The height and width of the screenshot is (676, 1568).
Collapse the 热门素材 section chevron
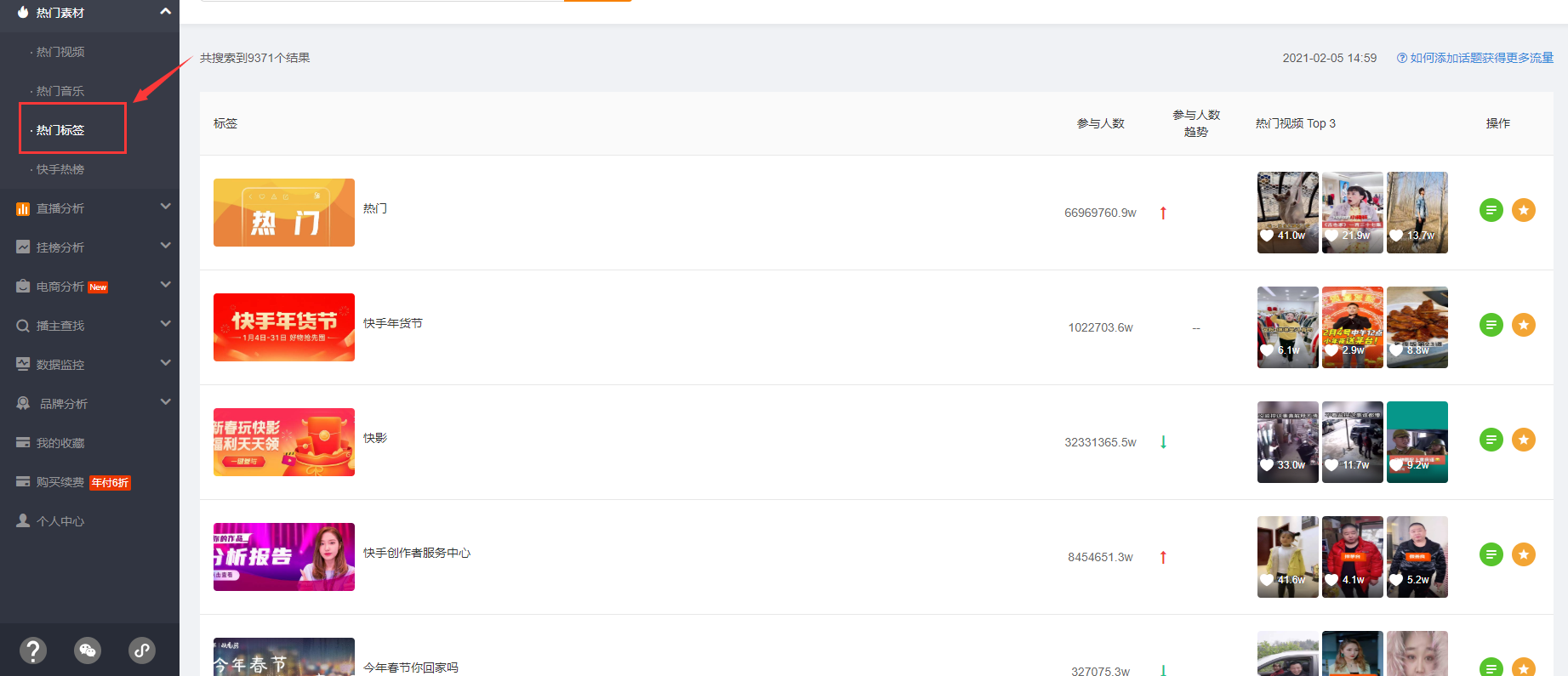(165, 11)
